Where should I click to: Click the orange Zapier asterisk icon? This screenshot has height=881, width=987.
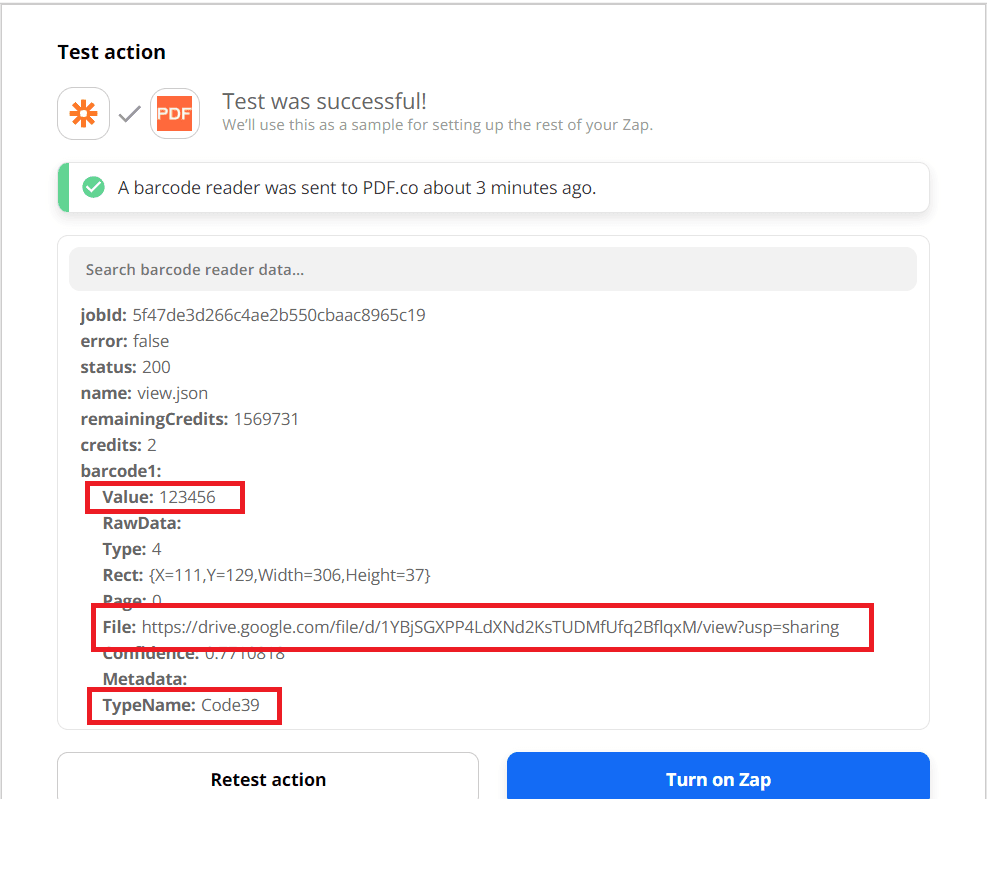click(83, 113)
